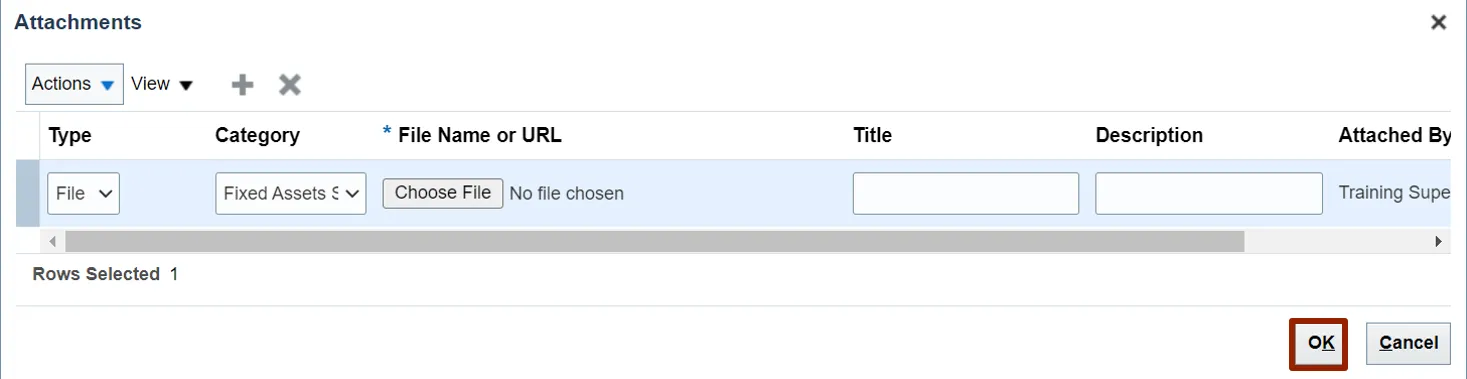
Task: Select the row using its left selector block
Action: click(27, 193)
